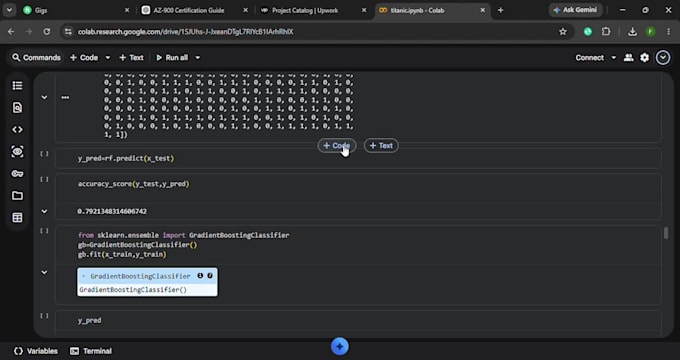This screenshot has width=680, height=360.
Task: Insert text cell via floating + Text button
Action: [x=381, y=146]
